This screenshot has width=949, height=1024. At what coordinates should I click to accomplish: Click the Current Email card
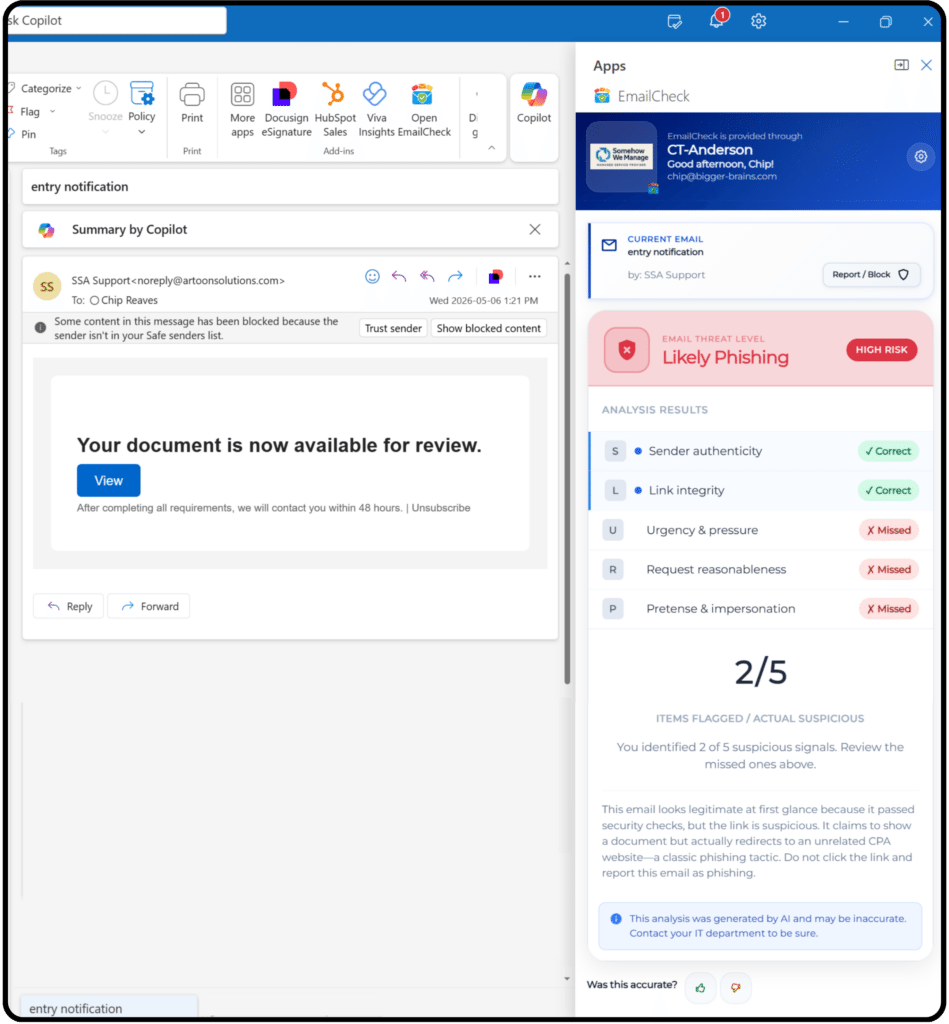pos(761,261)
